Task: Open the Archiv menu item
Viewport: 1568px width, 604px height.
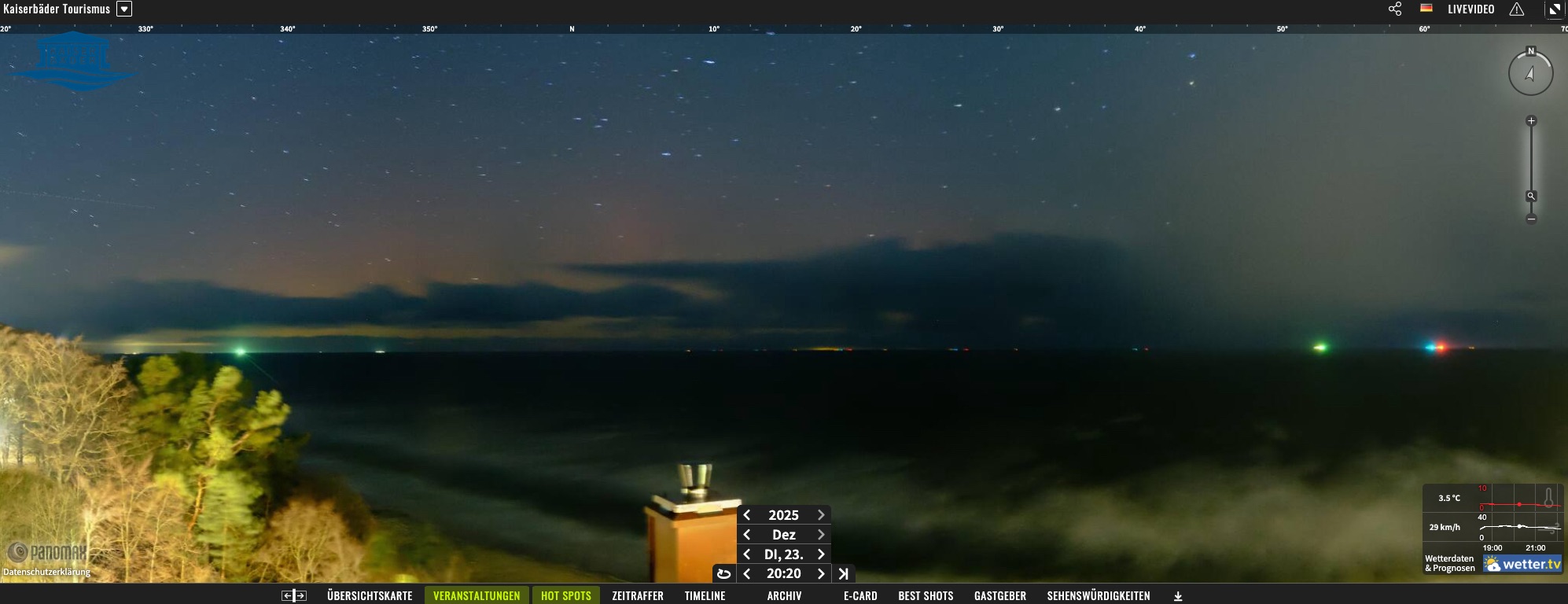Action: click(784, 596)
